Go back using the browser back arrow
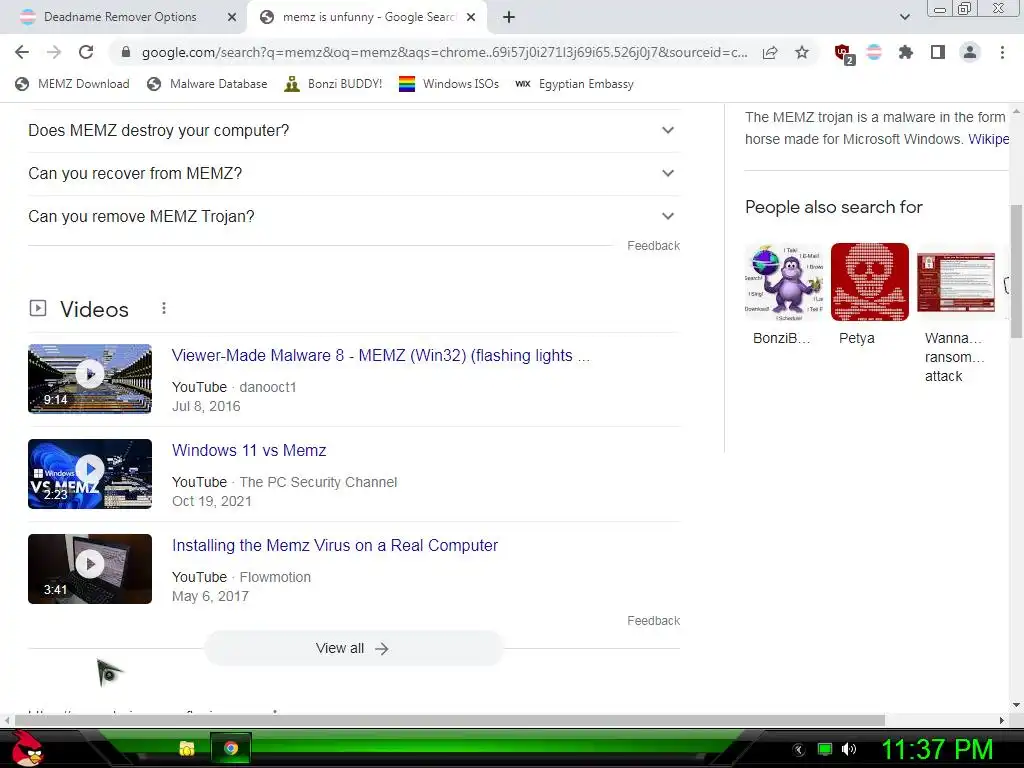This screenshot has height=768, width=1024. 22,52
